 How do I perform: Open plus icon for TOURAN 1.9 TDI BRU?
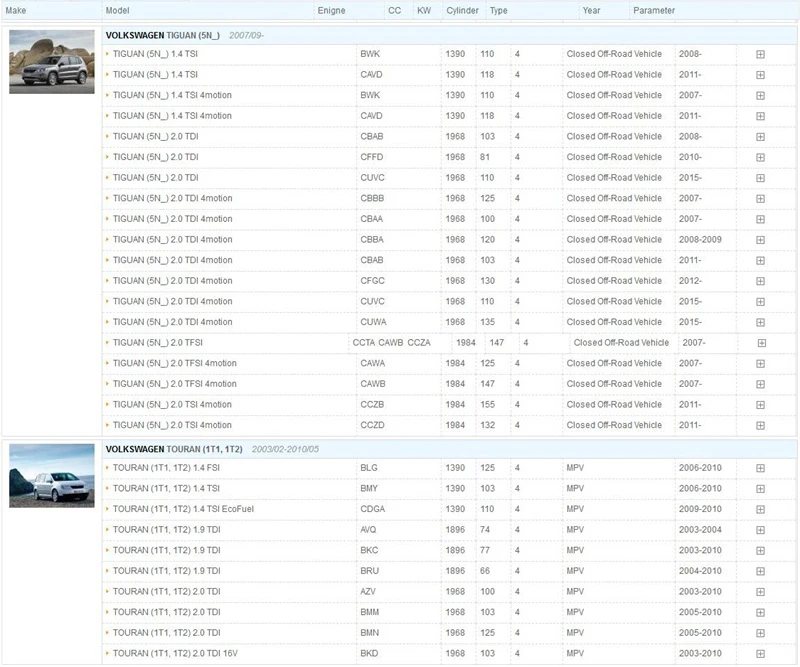[760, 571]
